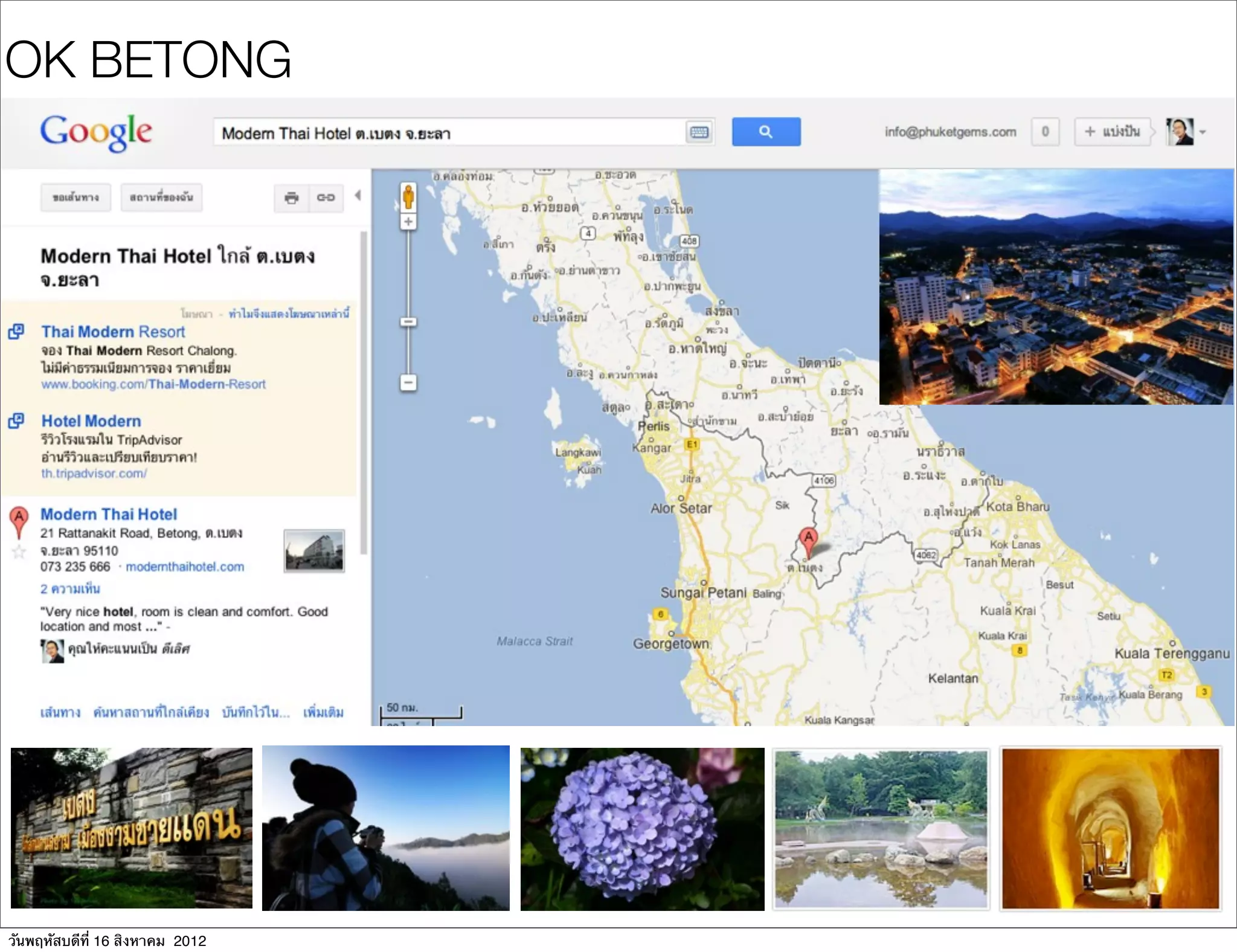Image resolution: width=1237 pixels, height=952 pixels.
Task: Click the zoom slider handle on map
Action: click(x=408, y=322)
